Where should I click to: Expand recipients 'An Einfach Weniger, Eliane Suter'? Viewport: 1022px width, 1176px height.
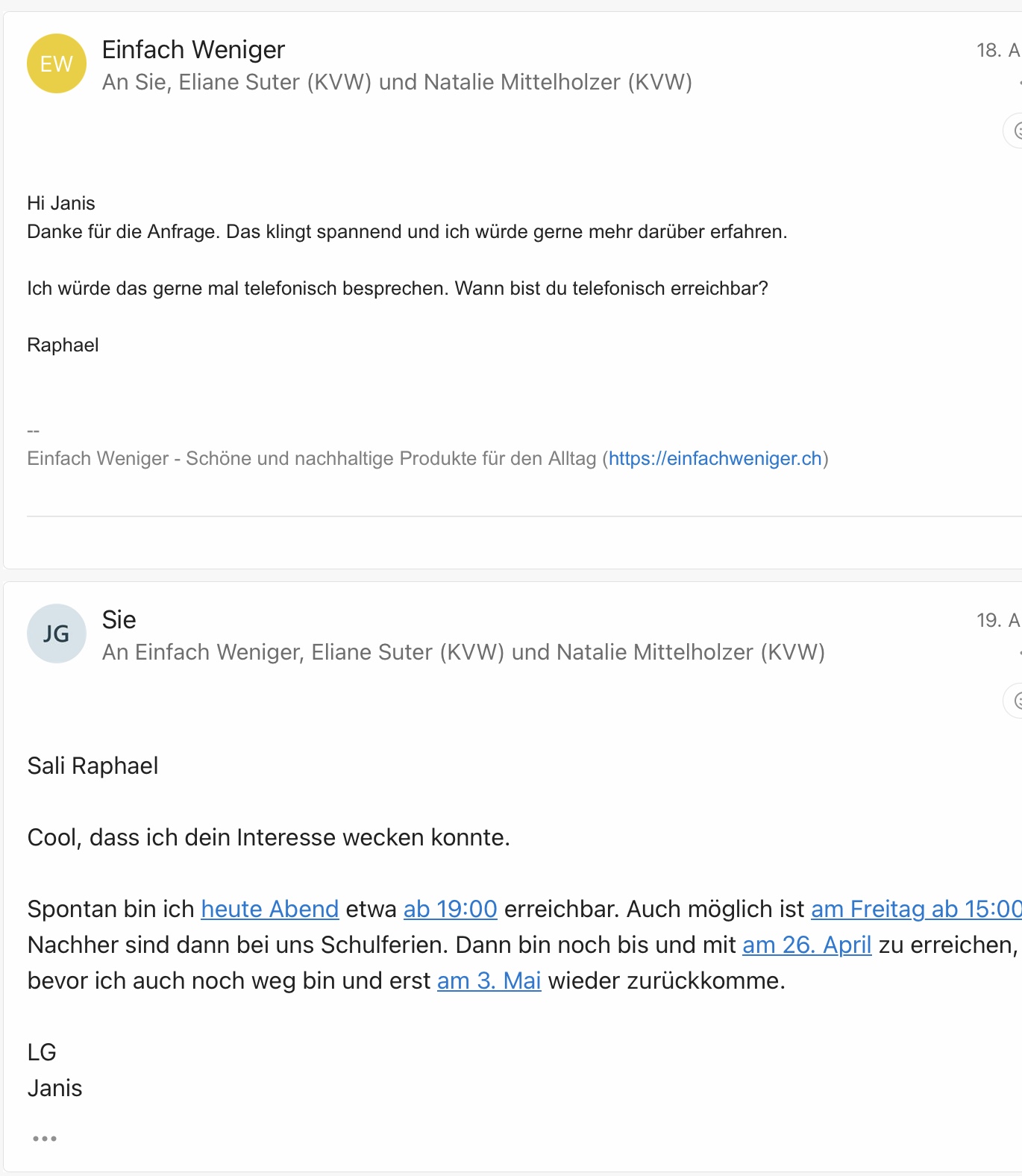click(x=463, y=652)
